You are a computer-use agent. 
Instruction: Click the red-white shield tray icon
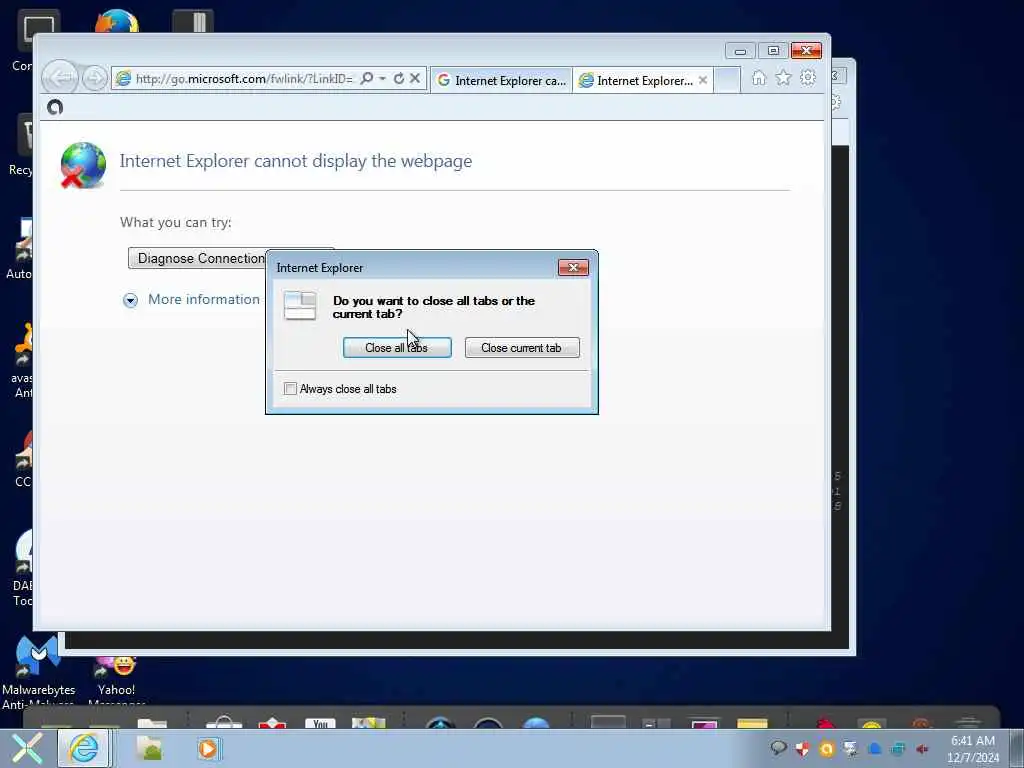click(x=803, y=749)
